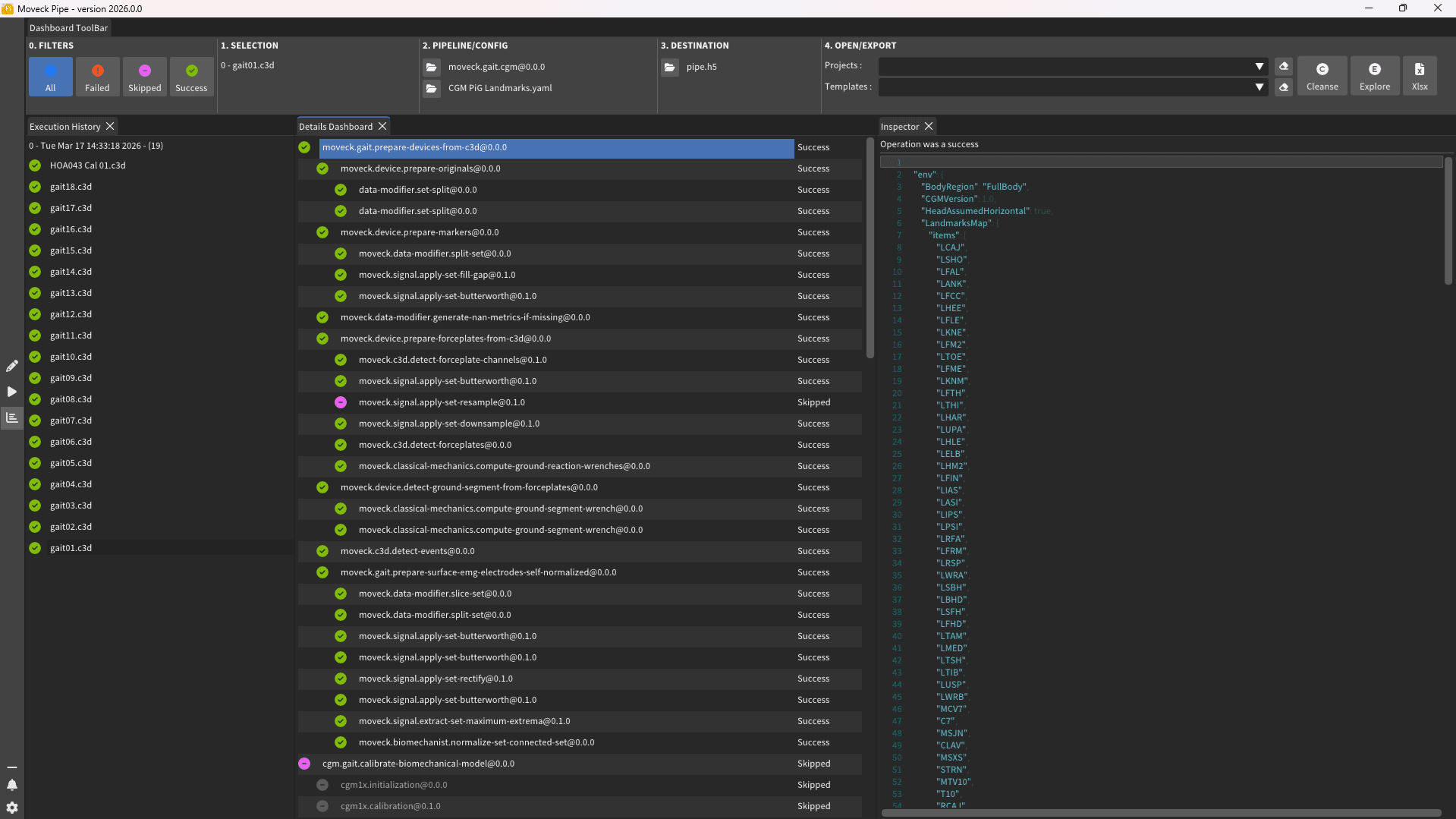The width and height of the screenshot is (1456, 819).
Task: Click Inspector horizontal scrollbar
Action: 1161,813
